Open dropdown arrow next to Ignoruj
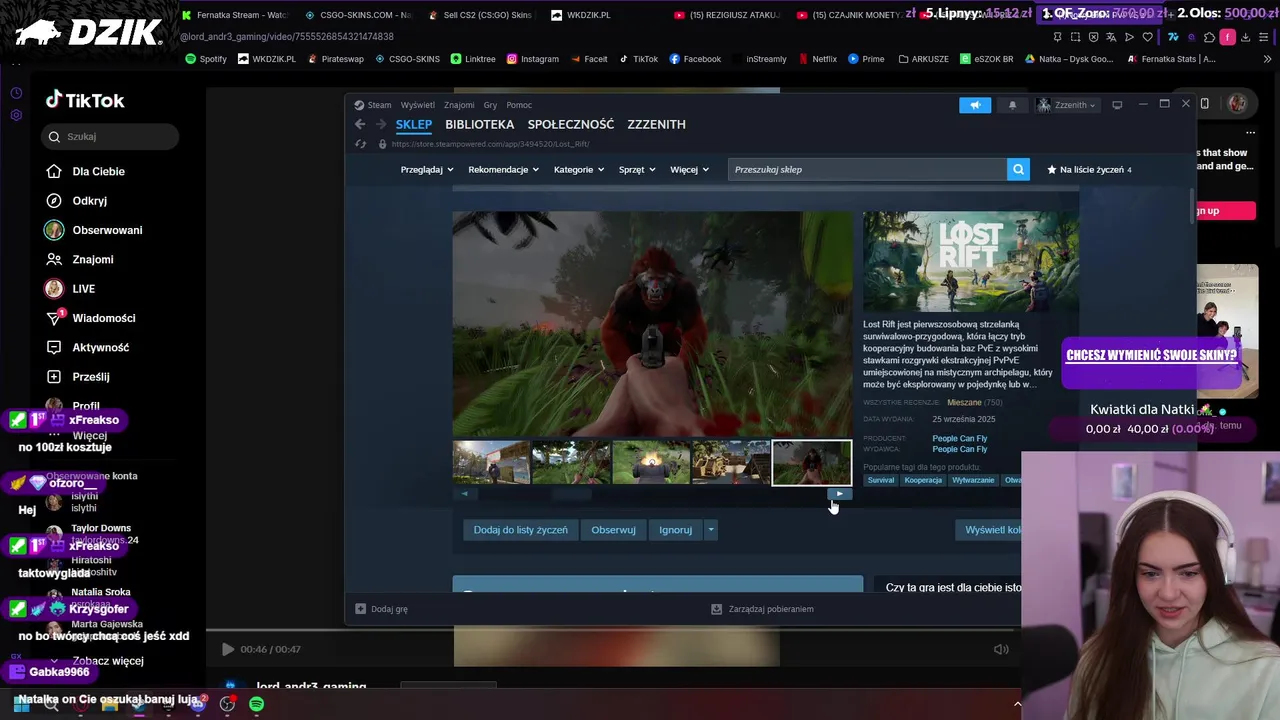 tap(711, 530)
